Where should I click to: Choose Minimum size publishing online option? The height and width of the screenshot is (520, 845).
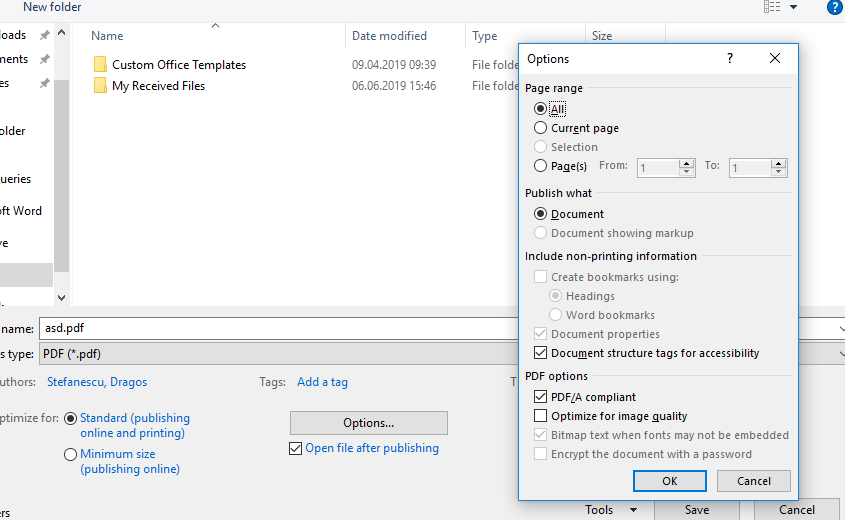pos(70,455)
